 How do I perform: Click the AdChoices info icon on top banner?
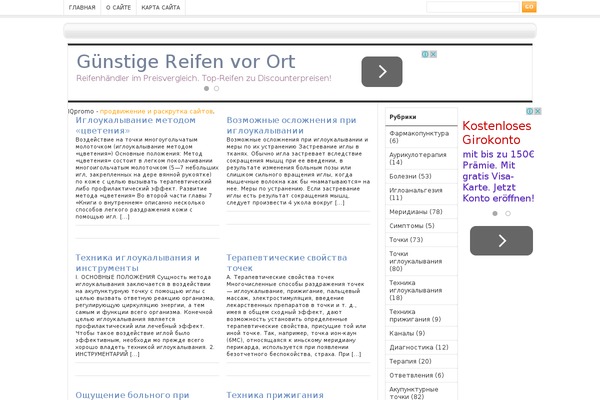pos(425,54)
